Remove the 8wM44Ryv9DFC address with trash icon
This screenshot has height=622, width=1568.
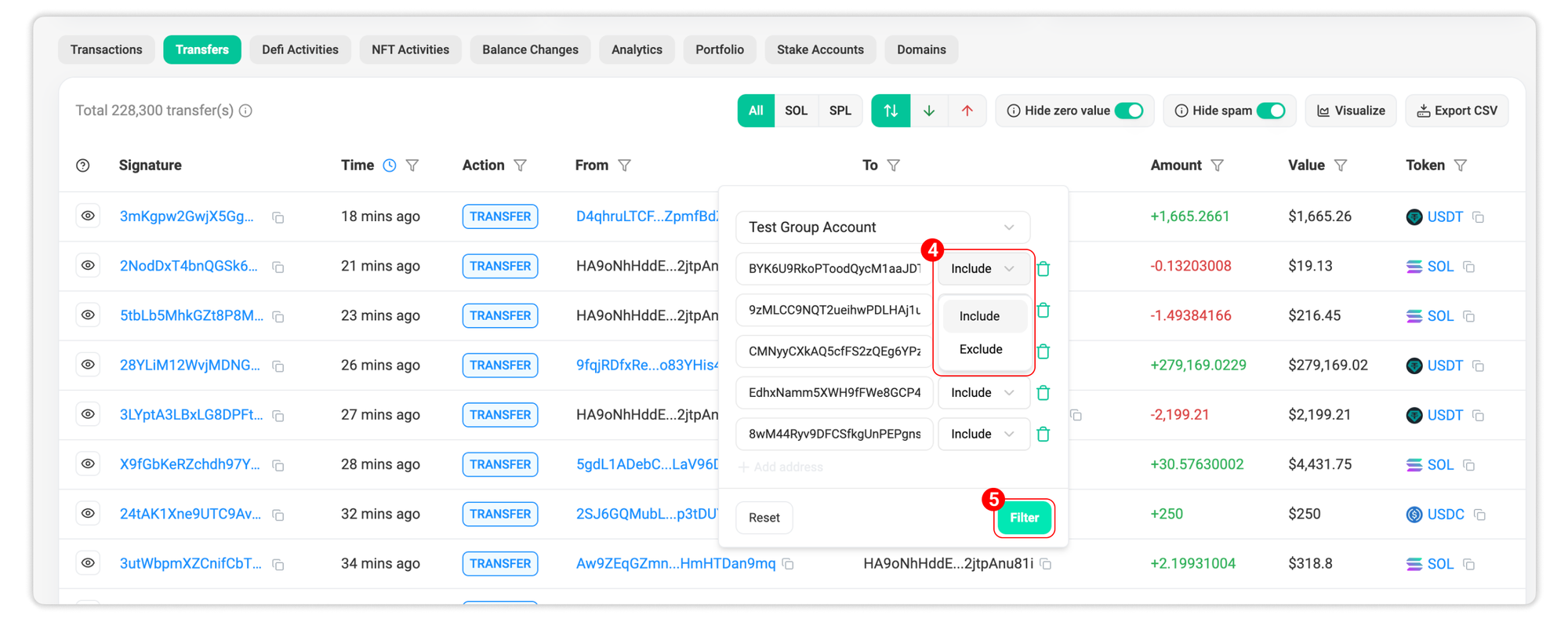click(1044, 435)
